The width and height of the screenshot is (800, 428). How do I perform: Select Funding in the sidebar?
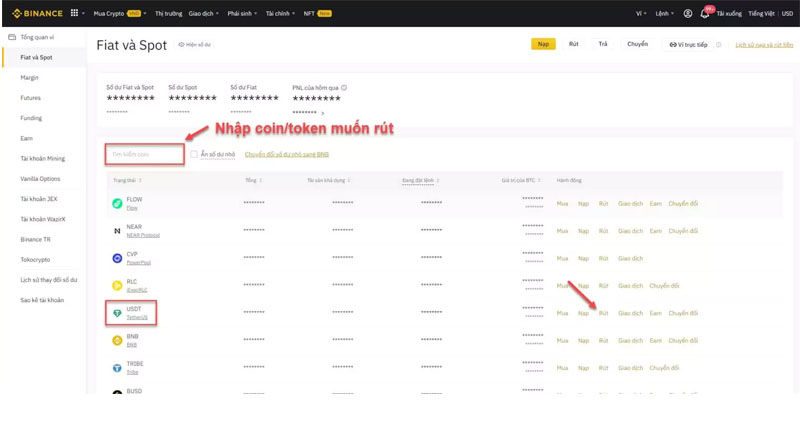31,118
